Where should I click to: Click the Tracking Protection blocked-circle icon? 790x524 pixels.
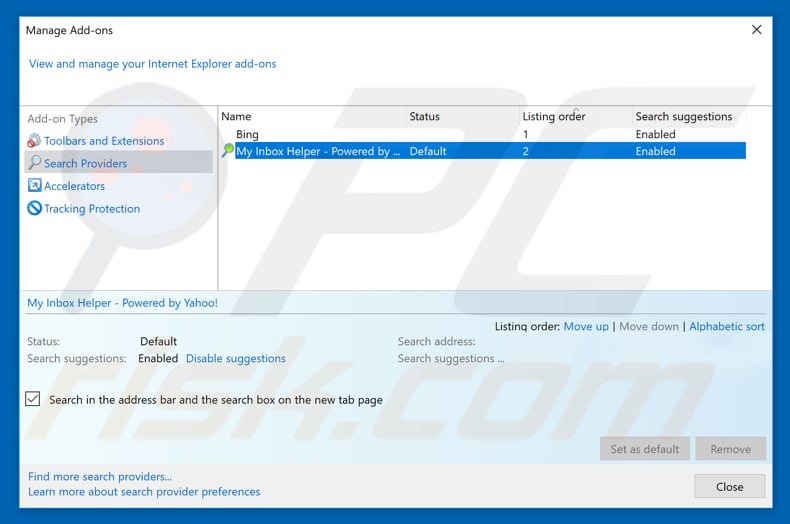click(x=34, y=208)
